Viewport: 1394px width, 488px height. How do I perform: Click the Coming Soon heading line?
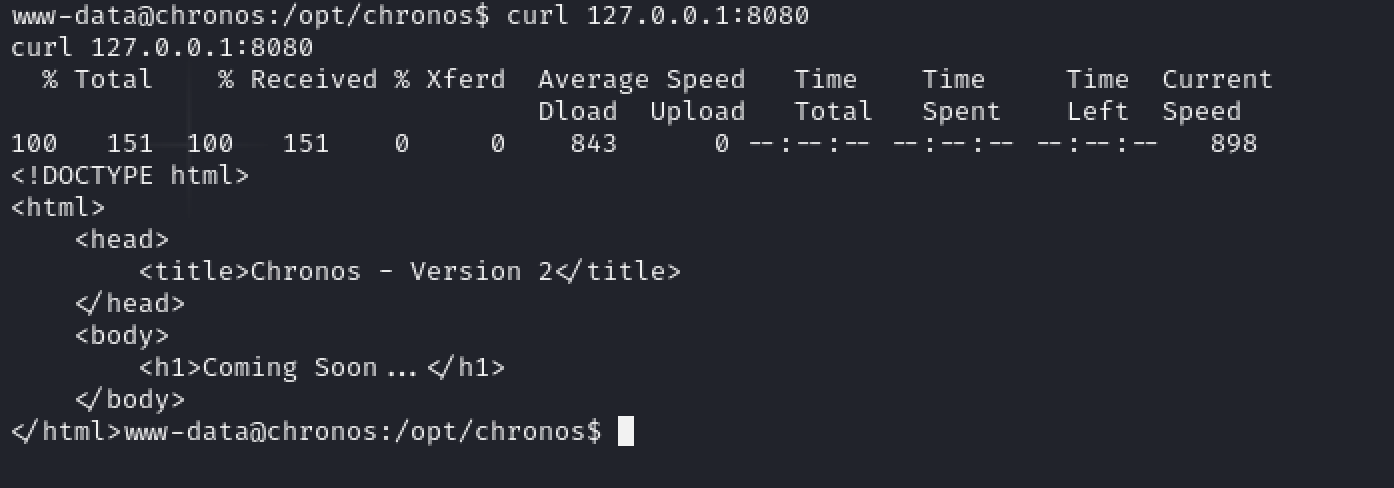(x=322, y=367)
